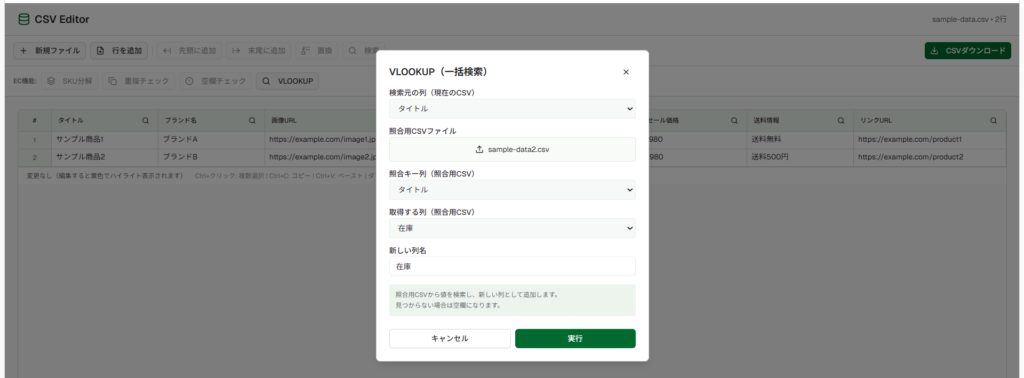Image resolution: width=1024 pixels, height=378 pixels.
Task: Select the ブランドB cell
Action: point(211,157)
